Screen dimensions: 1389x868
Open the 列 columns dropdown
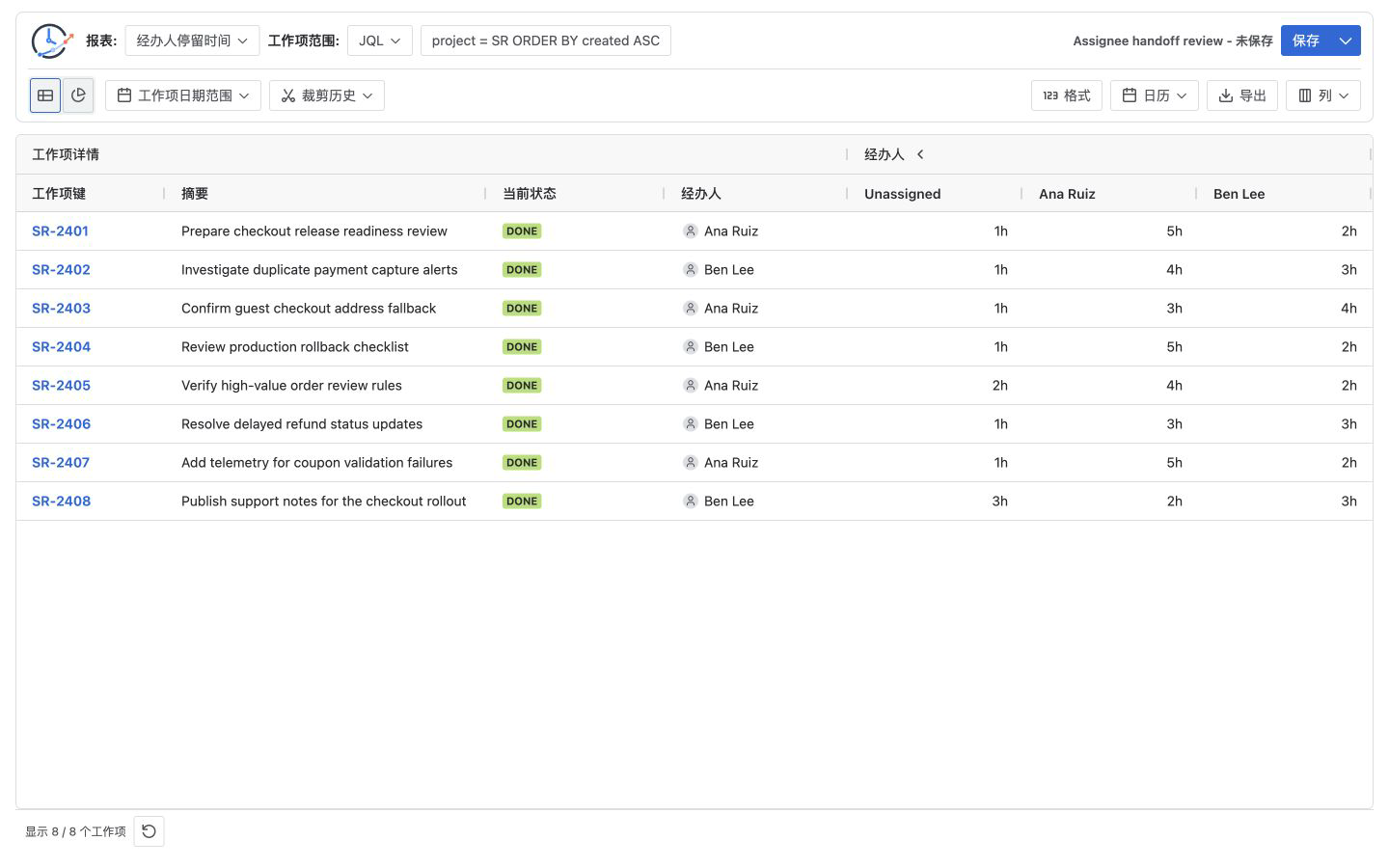(1323, 95)
